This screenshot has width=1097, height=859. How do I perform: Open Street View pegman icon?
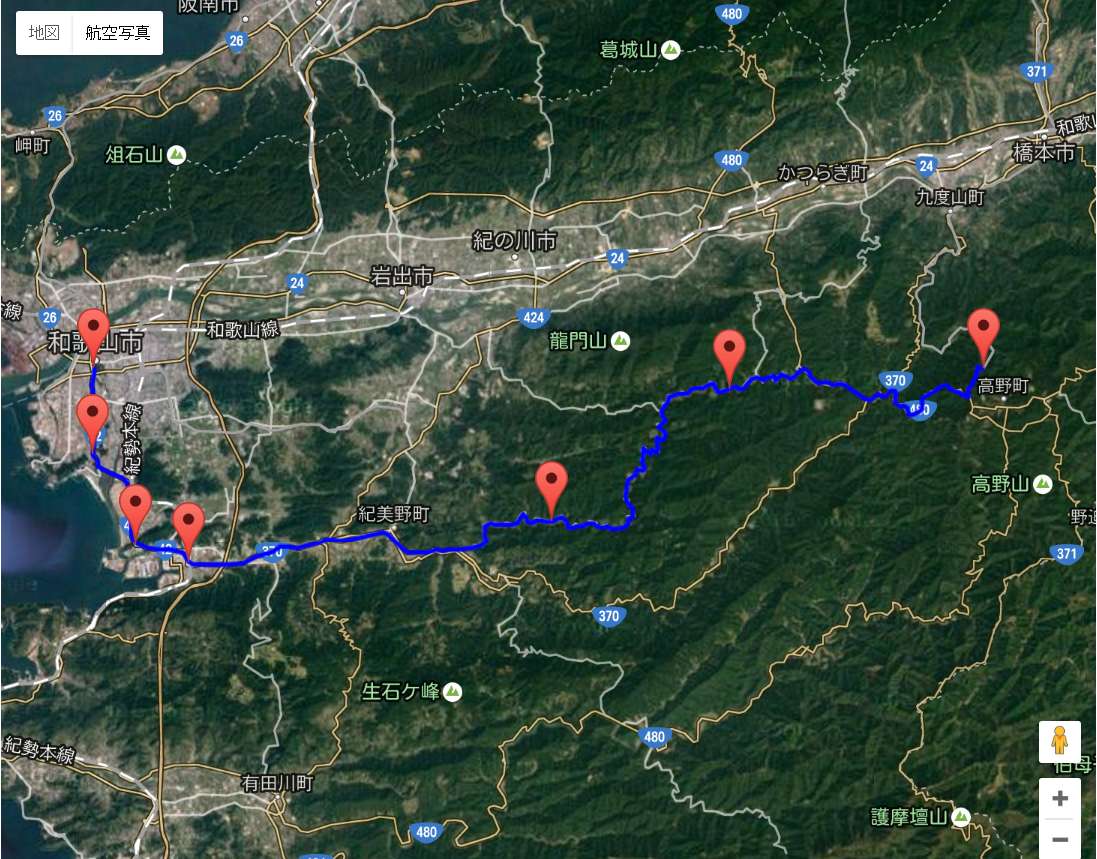click(x=1060, y=741)
